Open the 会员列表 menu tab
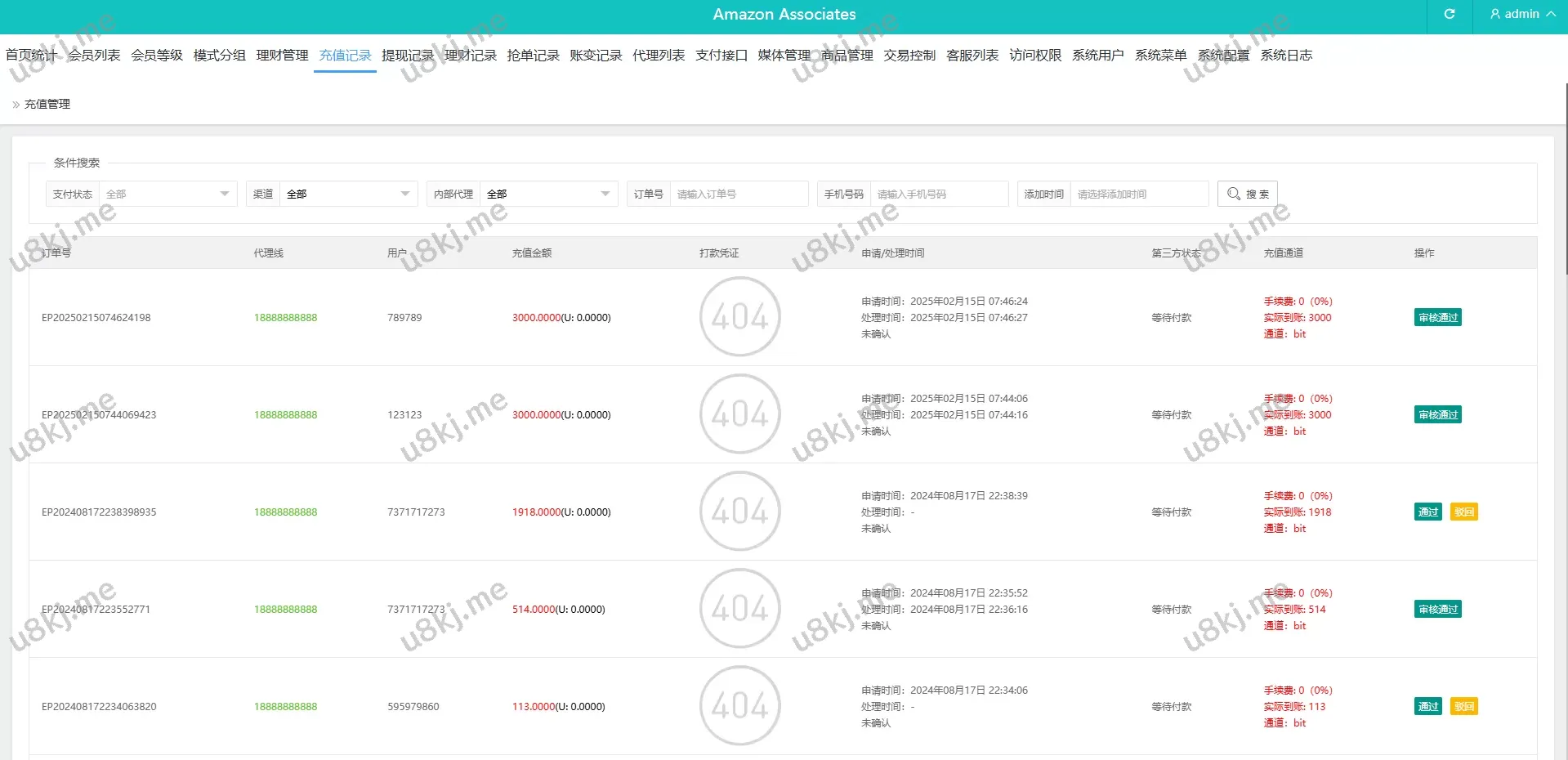The height and width of the screenshot is (760, 1568). [x=94, y=56]
